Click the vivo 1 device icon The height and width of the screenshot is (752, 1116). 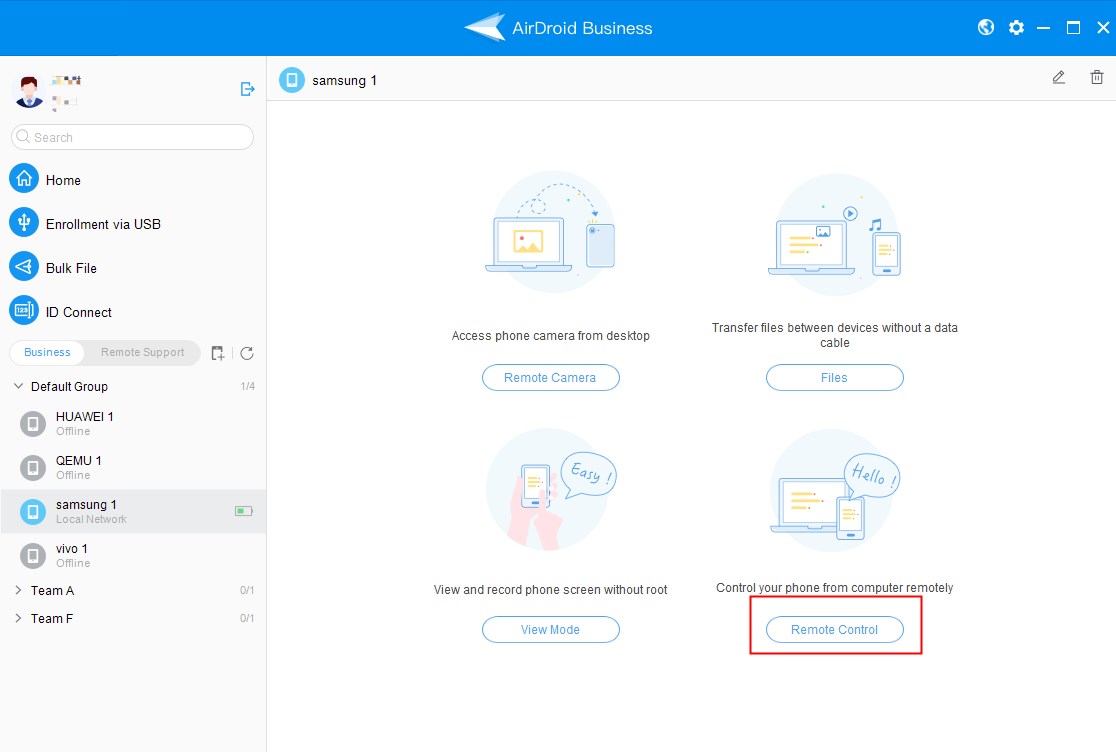pos(33,556)
